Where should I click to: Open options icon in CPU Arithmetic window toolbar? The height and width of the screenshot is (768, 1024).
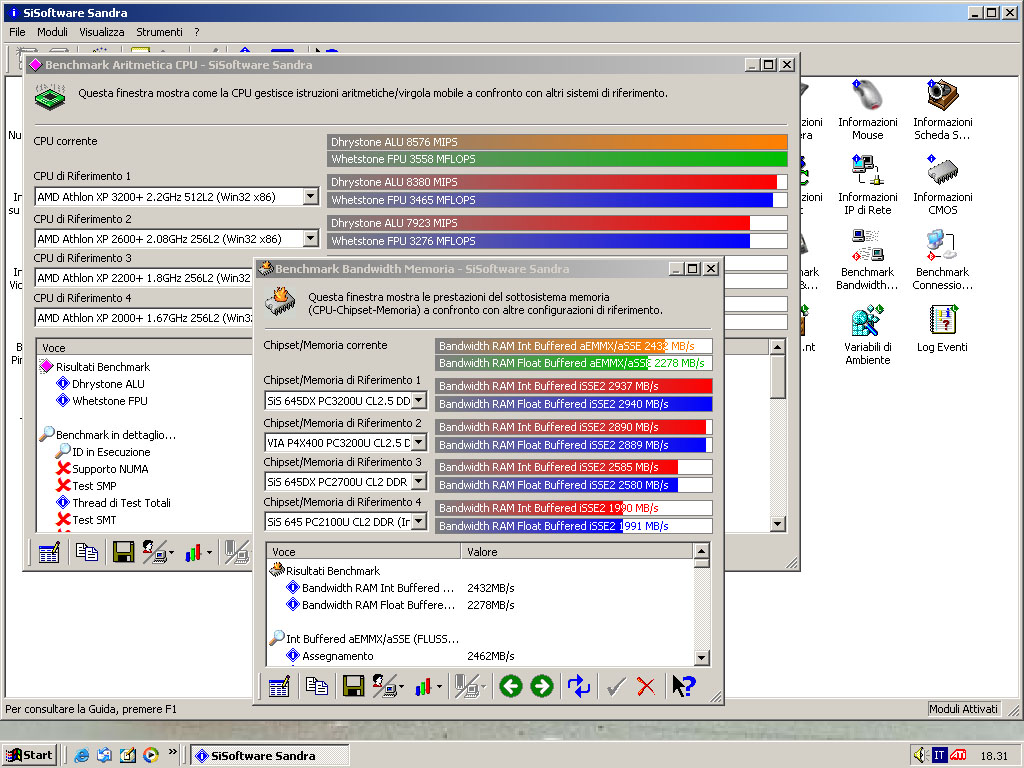tap(49, 553)
